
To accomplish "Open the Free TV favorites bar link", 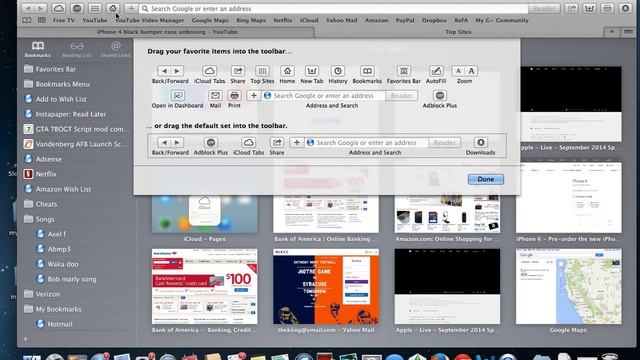I will coord(64,20).
